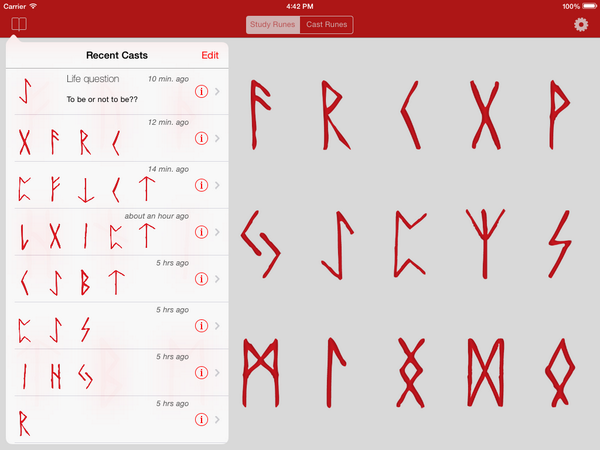This screenshot has height=450, width=600.
Task: Select the Jera rune in the study grid
Action: pos(261,244)
